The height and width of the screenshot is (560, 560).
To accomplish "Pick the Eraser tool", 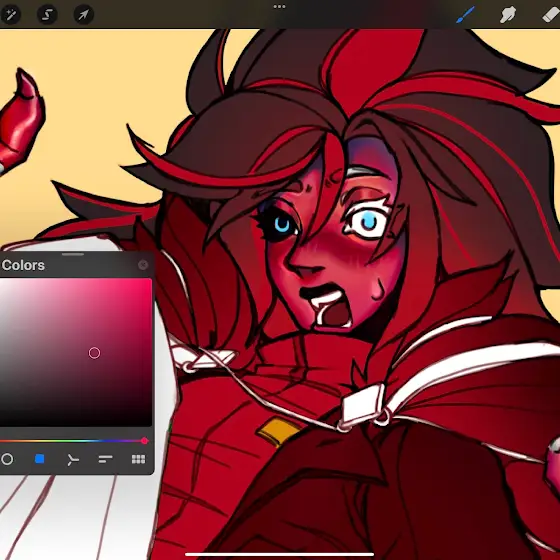I will (x=551, y=15).
